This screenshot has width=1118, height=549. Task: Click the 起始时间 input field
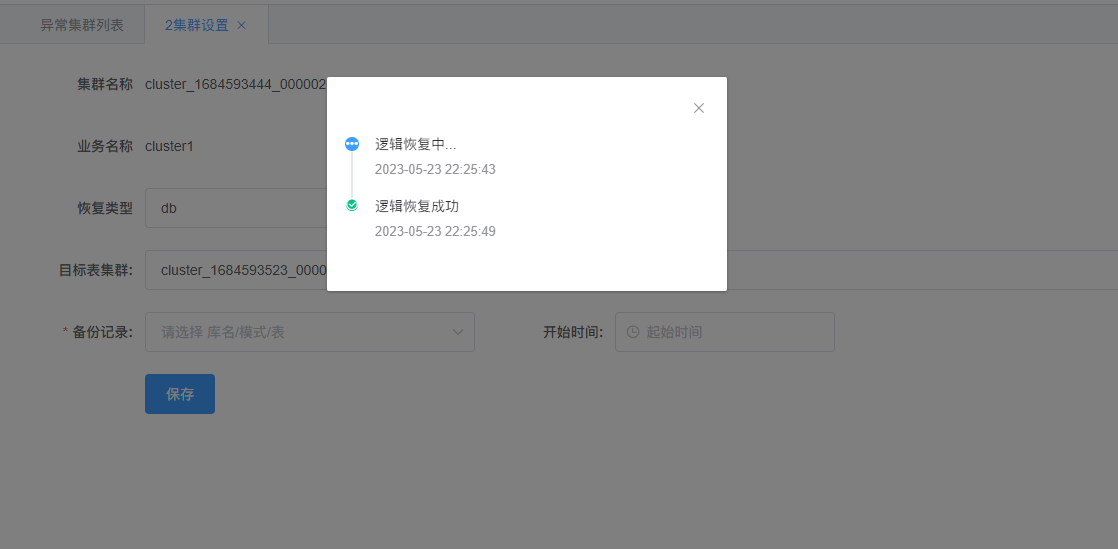tap(724, 332)
